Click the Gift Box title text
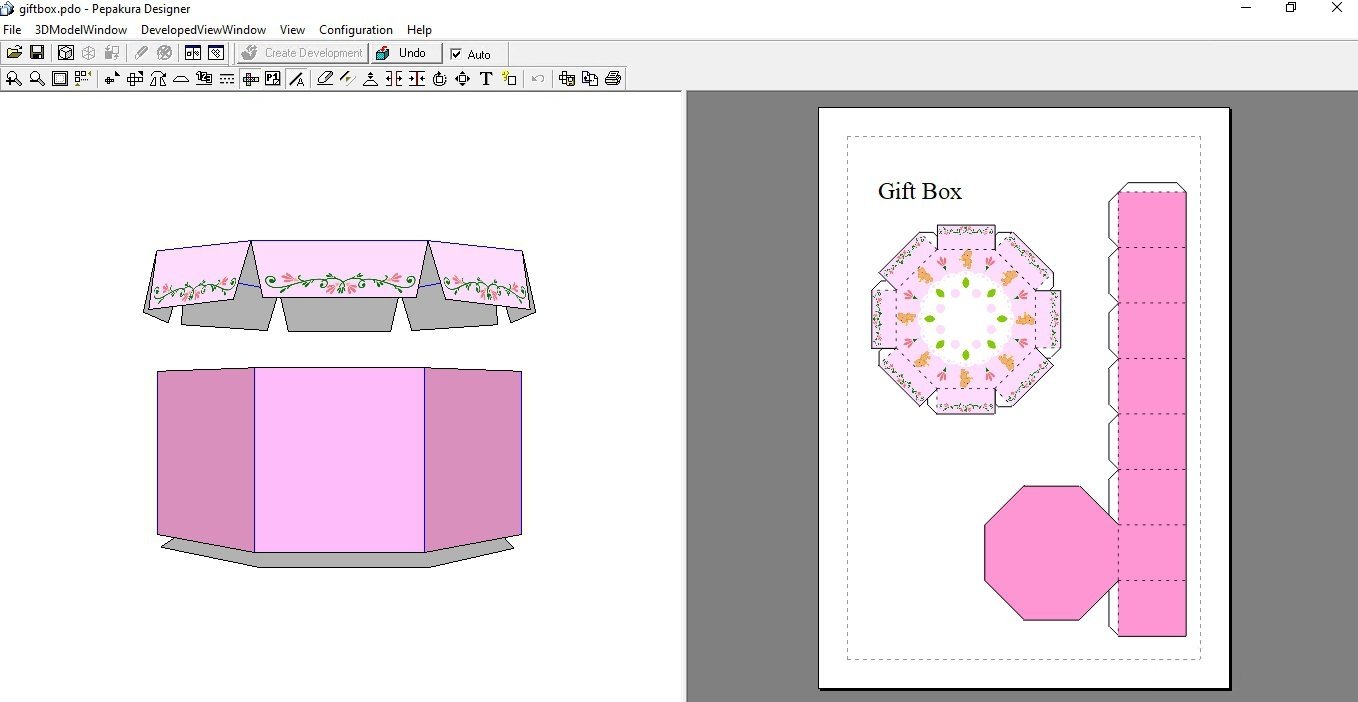This screenshot has width=1358, height=702. pos(920,191)
